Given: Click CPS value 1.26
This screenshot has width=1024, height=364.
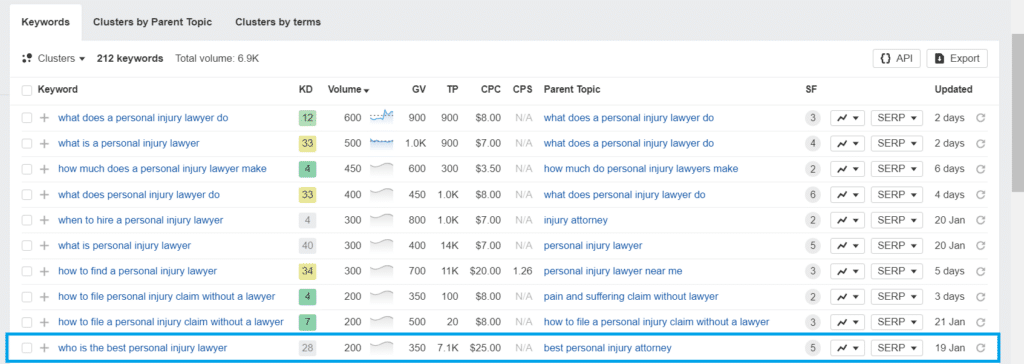Looking at the screenshot, I should click(522, 271).
